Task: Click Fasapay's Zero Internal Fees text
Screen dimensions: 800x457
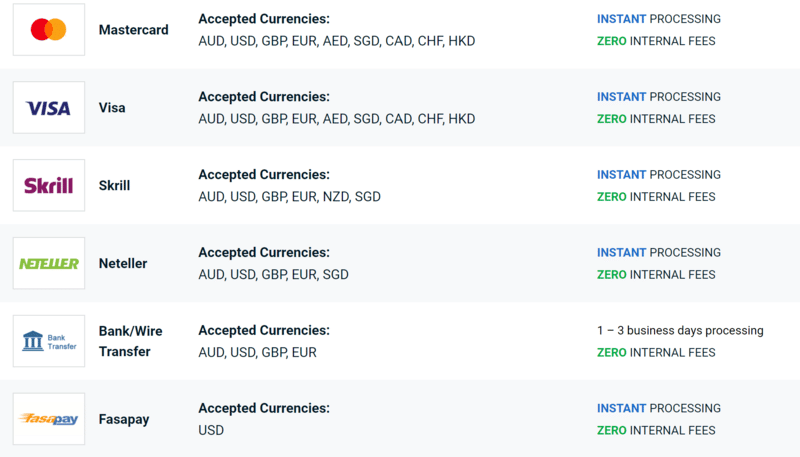Action: click(x=656, y=430)
